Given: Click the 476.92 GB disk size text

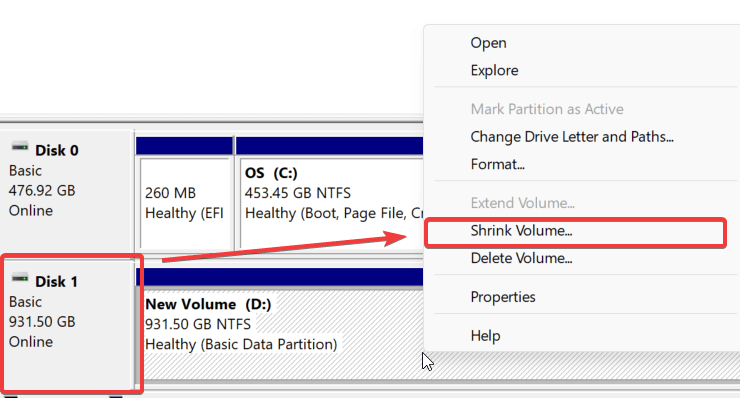Looking at the screenshot, I should click(x=42, y=191).
